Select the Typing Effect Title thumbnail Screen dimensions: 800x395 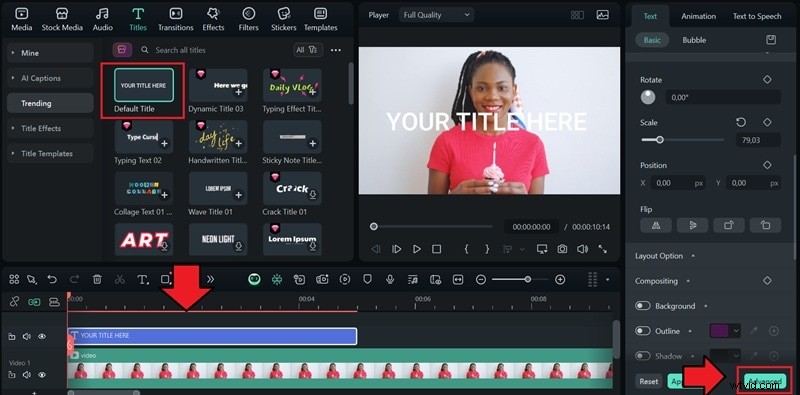292,85
